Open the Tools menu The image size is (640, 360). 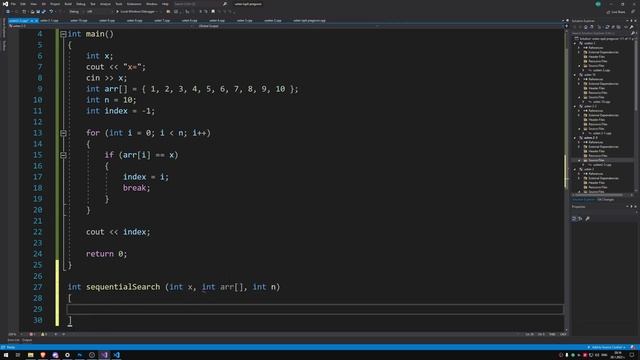(x=119, y=4)
